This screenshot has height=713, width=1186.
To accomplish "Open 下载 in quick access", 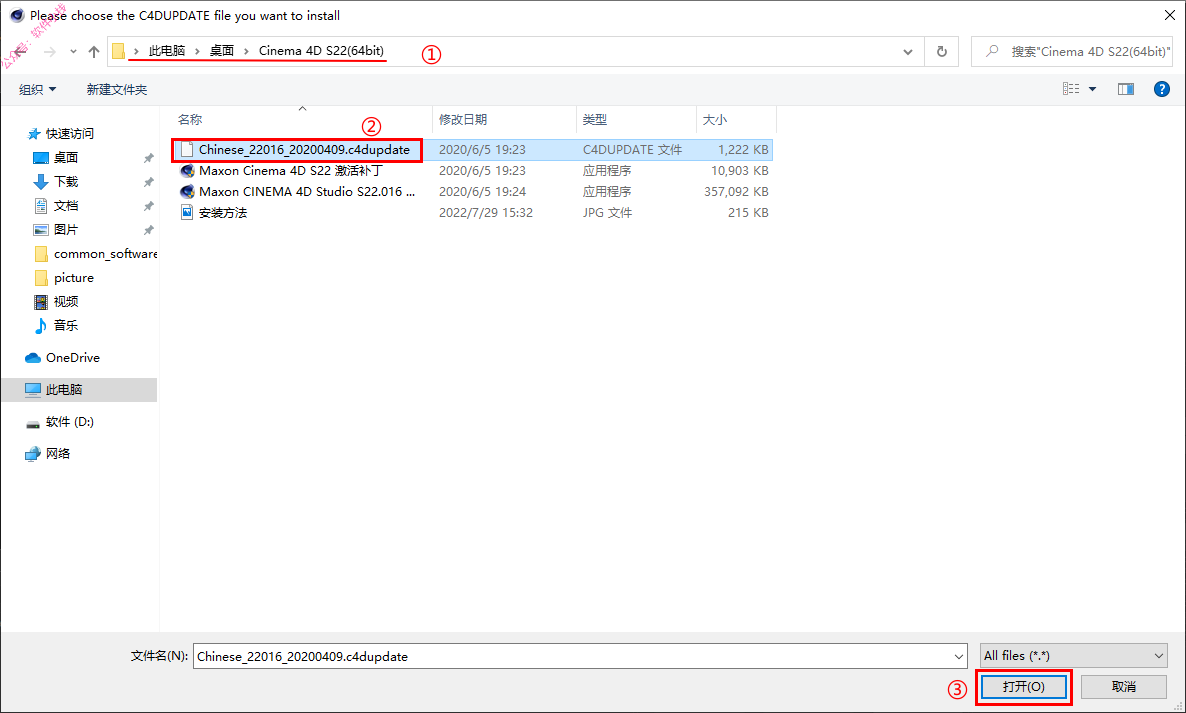I will click(66, 181).
